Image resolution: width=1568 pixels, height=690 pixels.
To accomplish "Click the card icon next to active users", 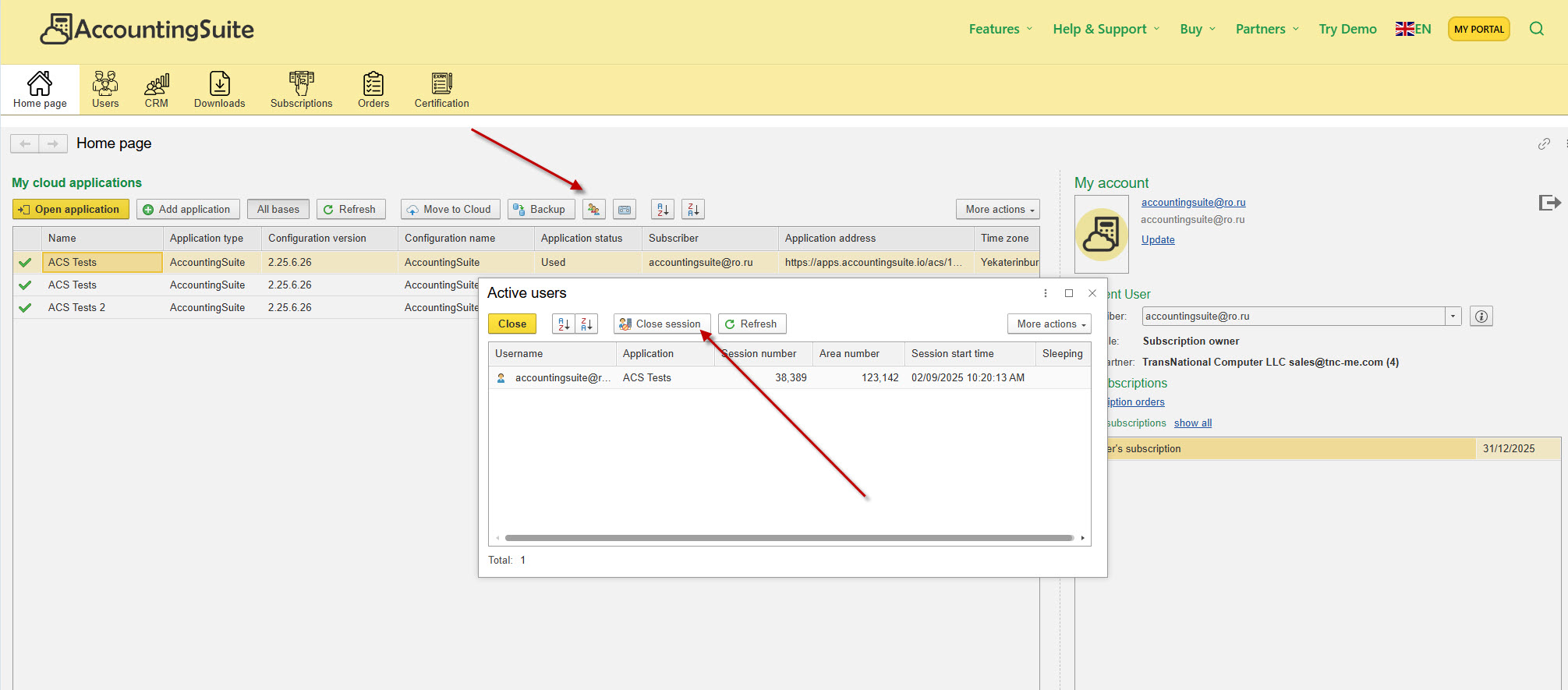I will [x=625, y=209].
